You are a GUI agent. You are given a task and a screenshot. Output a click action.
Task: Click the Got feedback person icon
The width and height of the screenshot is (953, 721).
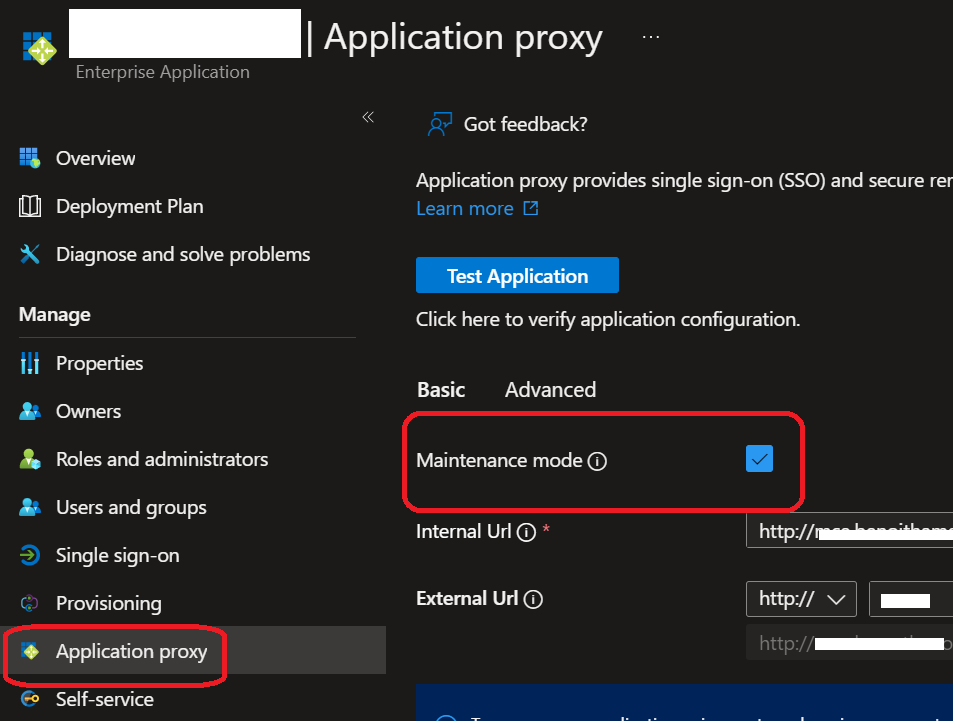(x=439, y=124)
